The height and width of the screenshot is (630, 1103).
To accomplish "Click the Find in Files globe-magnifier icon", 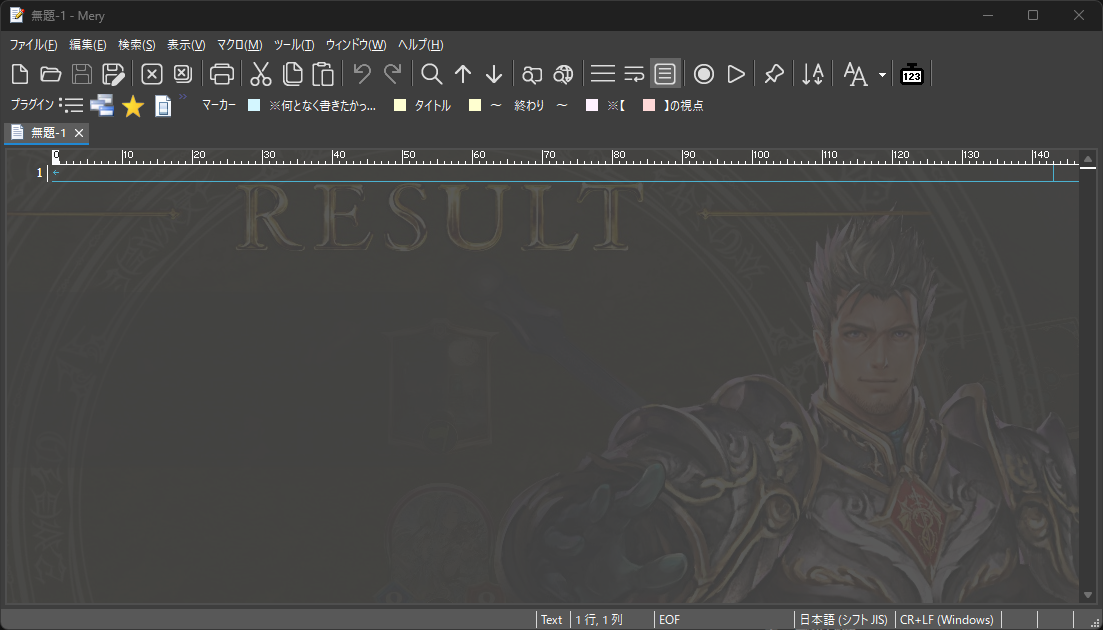I will click(x=563, y=74).
